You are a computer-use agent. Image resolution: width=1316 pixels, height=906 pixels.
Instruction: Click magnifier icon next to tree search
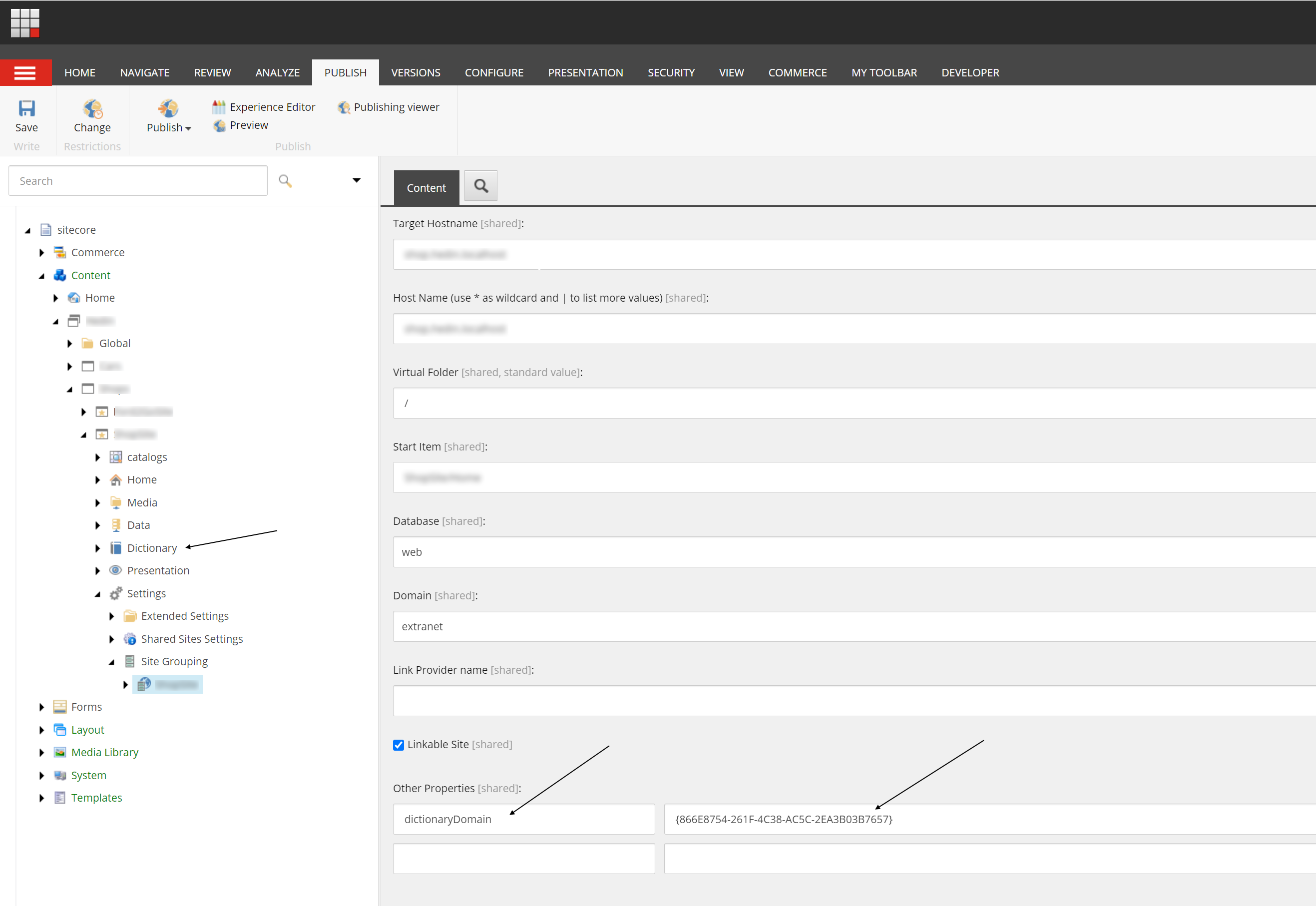coord(285,180)
